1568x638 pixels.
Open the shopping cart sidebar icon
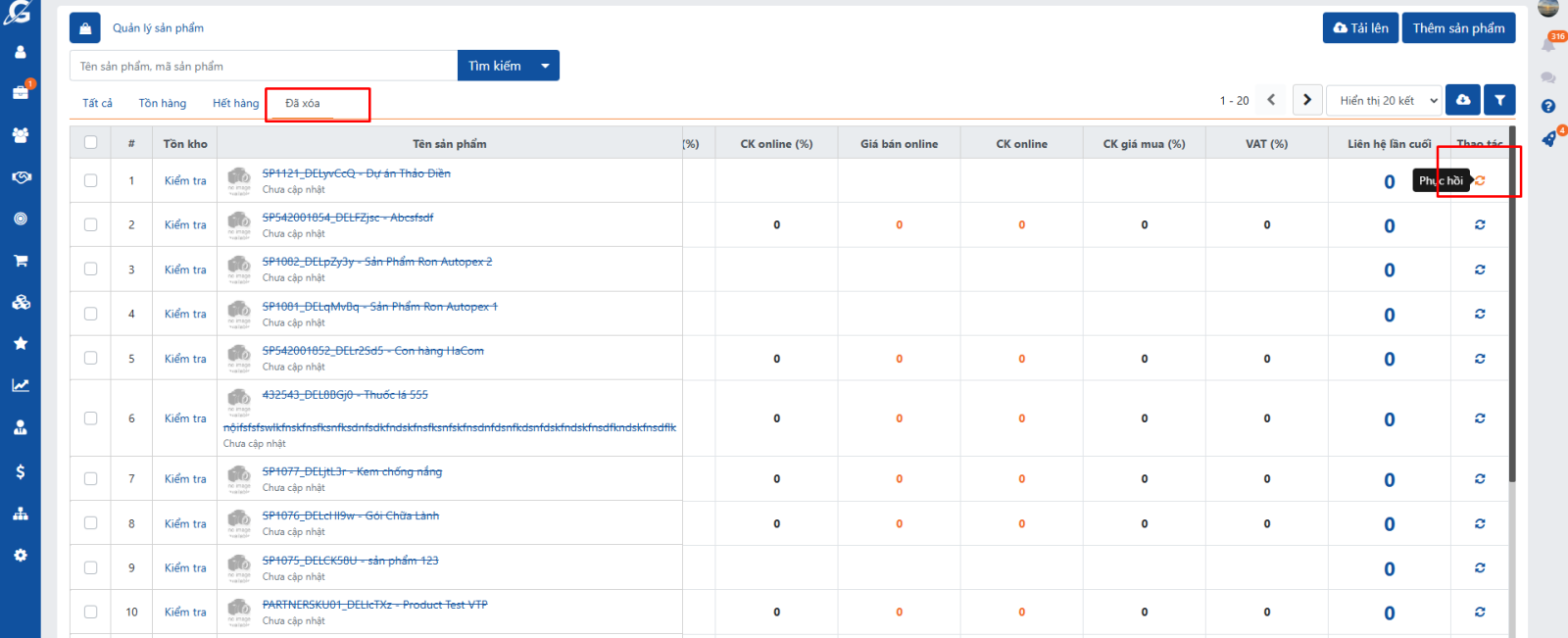tap(20, 261)
